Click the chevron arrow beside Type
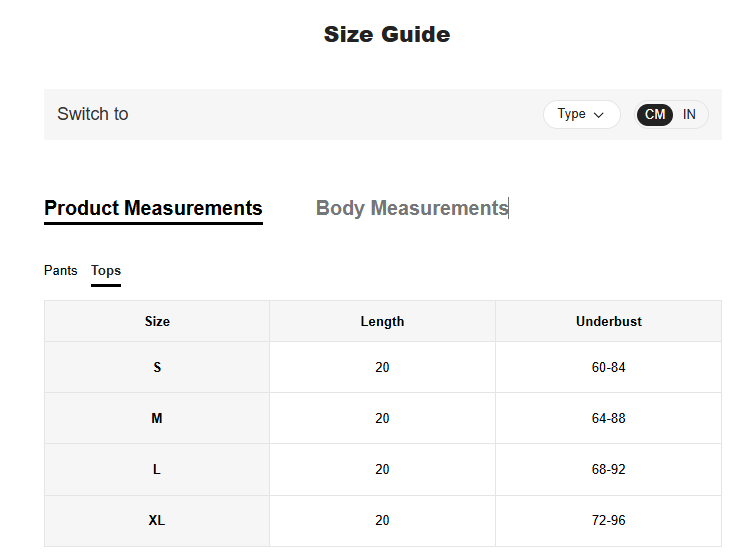Screen dimensions: 737x556 (x=599, y=115)
